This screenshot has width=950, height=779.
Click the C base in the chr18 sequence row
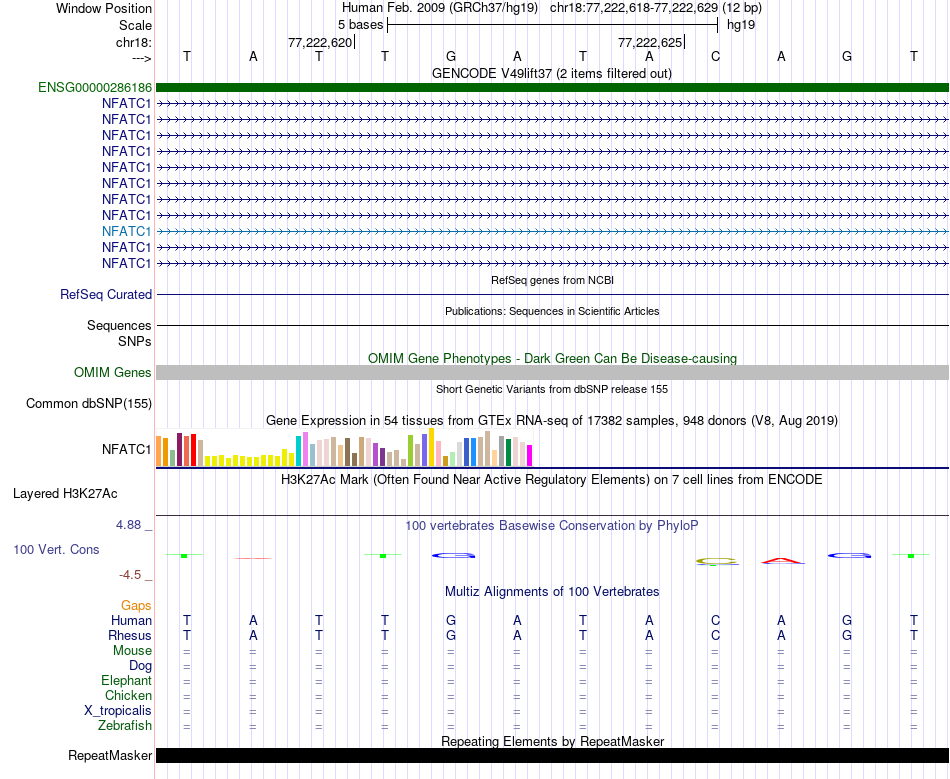[716, 56]
